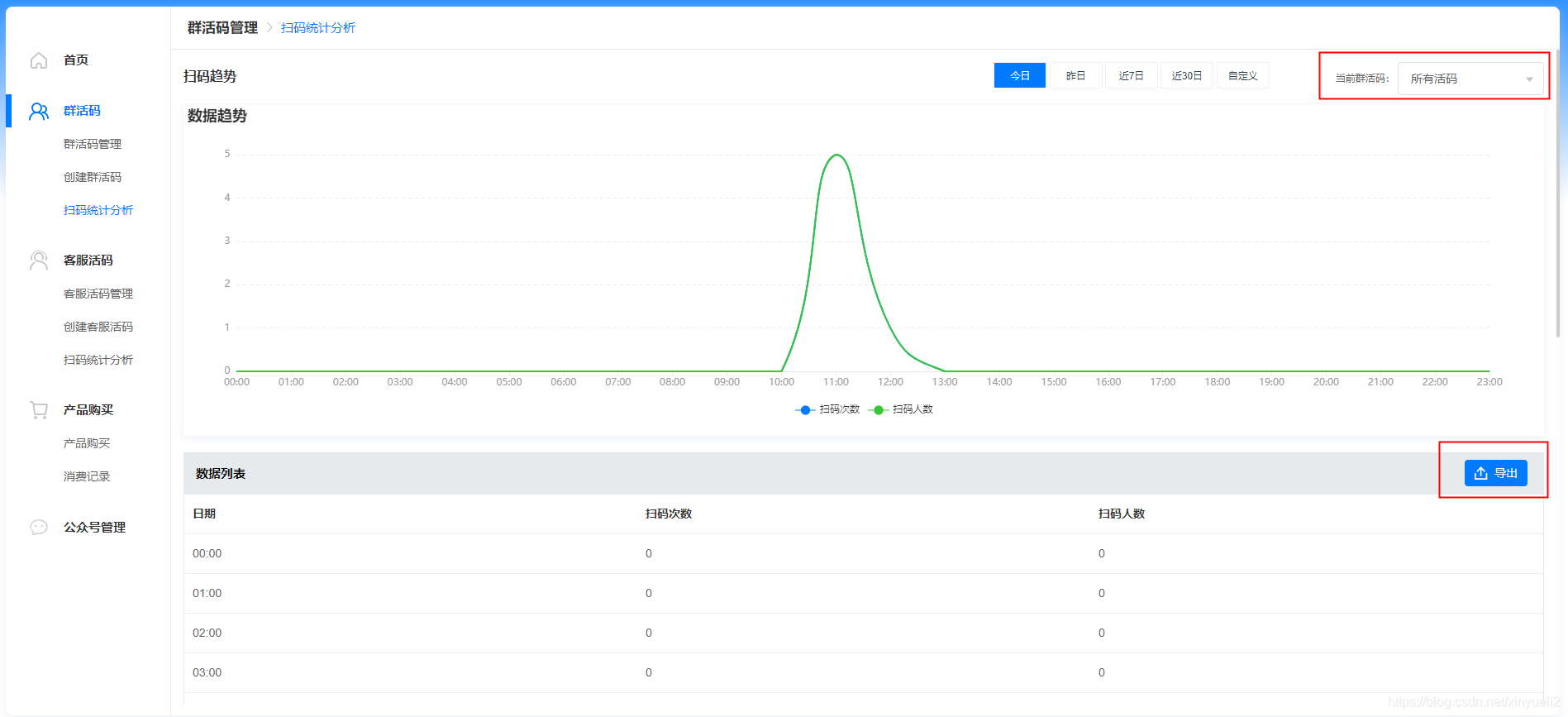Click the 群活码 people icon
Viewport: 1568px width, 717px height.
pos(39,111)
